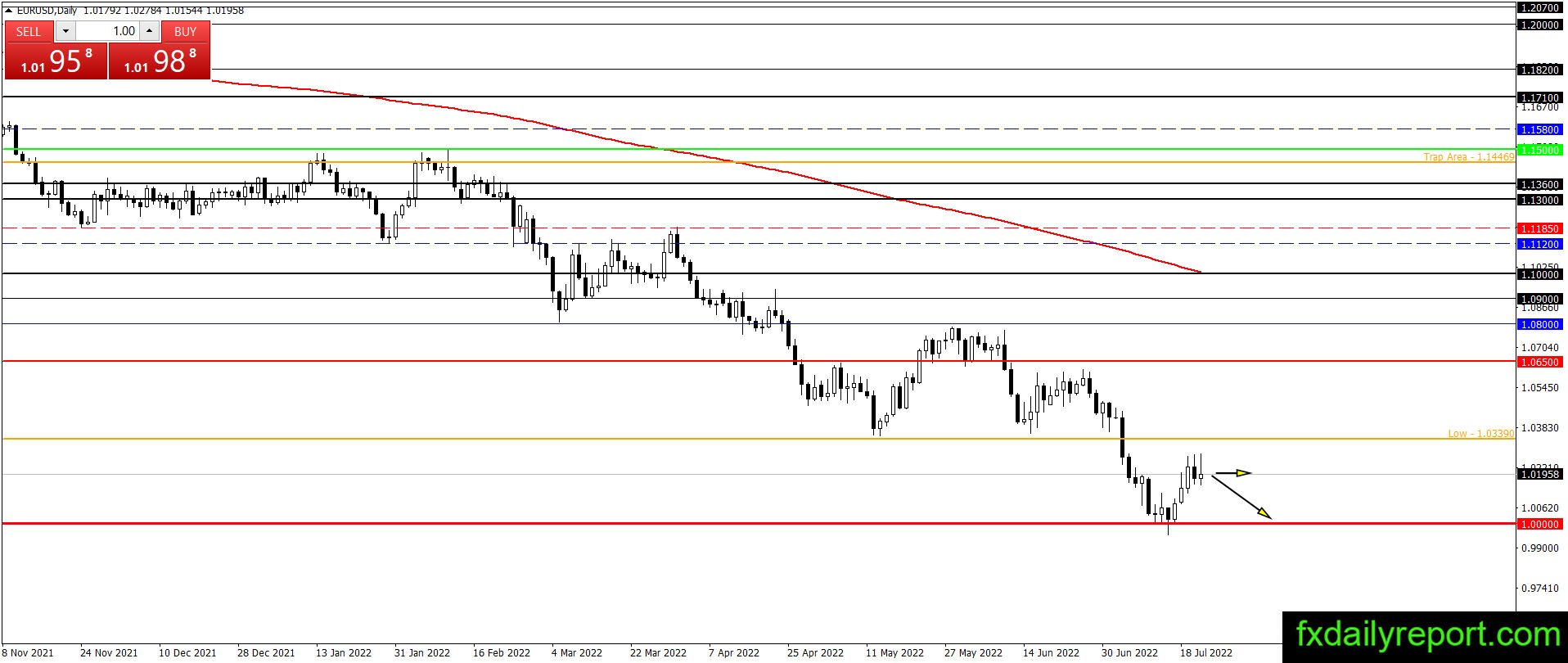Click the BUY button
The width and height of the screenshot is (1568, 663).
[x=186, y=31]
